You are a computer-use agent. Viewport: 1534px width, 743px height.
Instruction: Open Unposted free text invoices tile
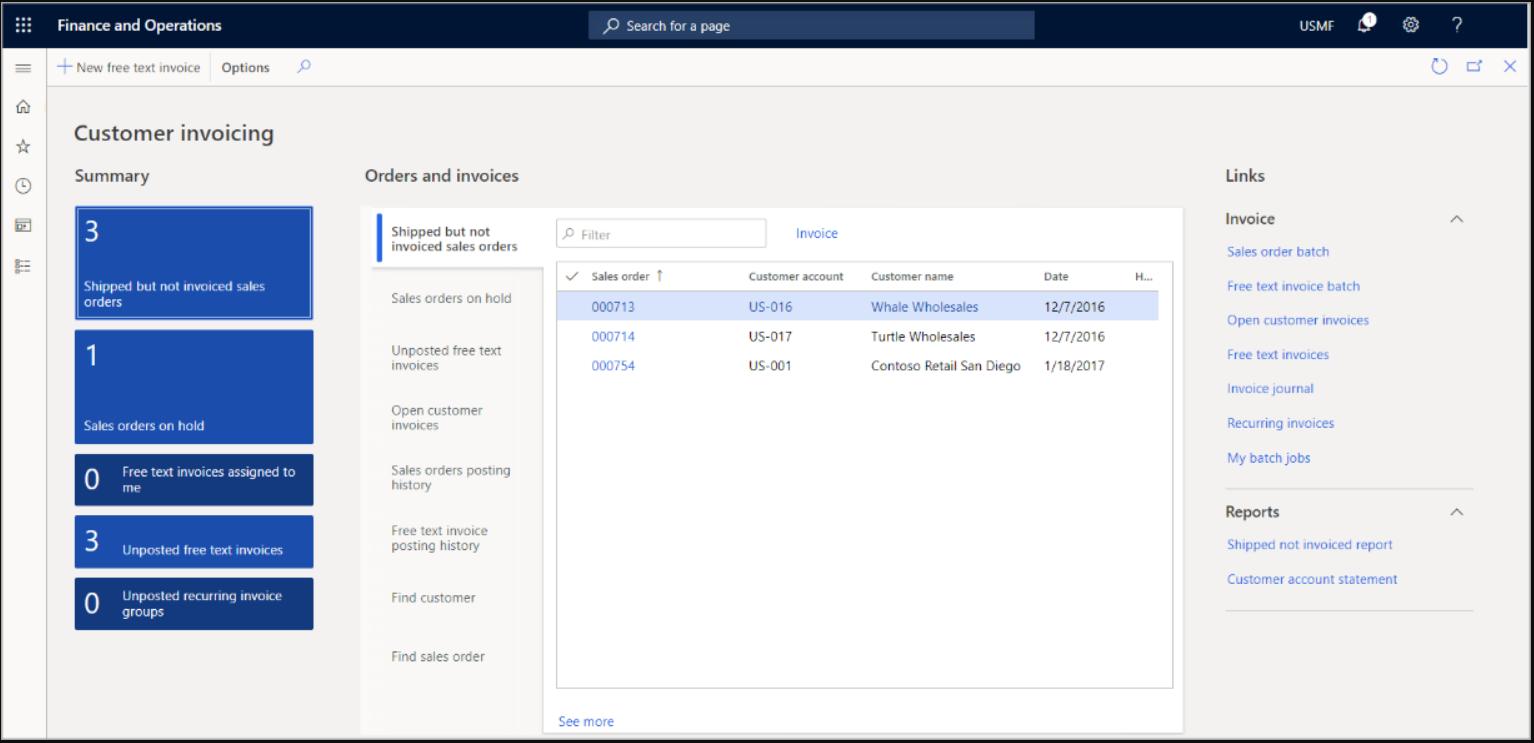click(194, 542)
